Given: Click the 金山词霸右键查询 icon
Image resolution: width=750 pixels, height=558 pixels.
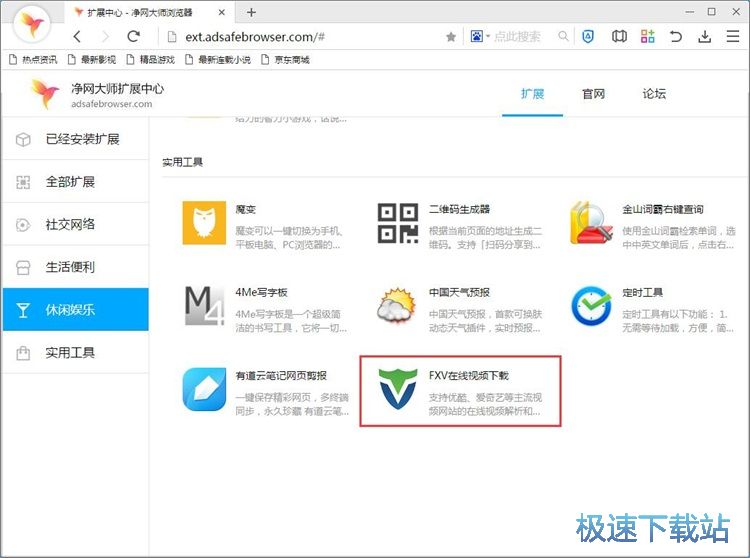Looking at the screenshot, I should pyautogui.click(x=592, y=223).
